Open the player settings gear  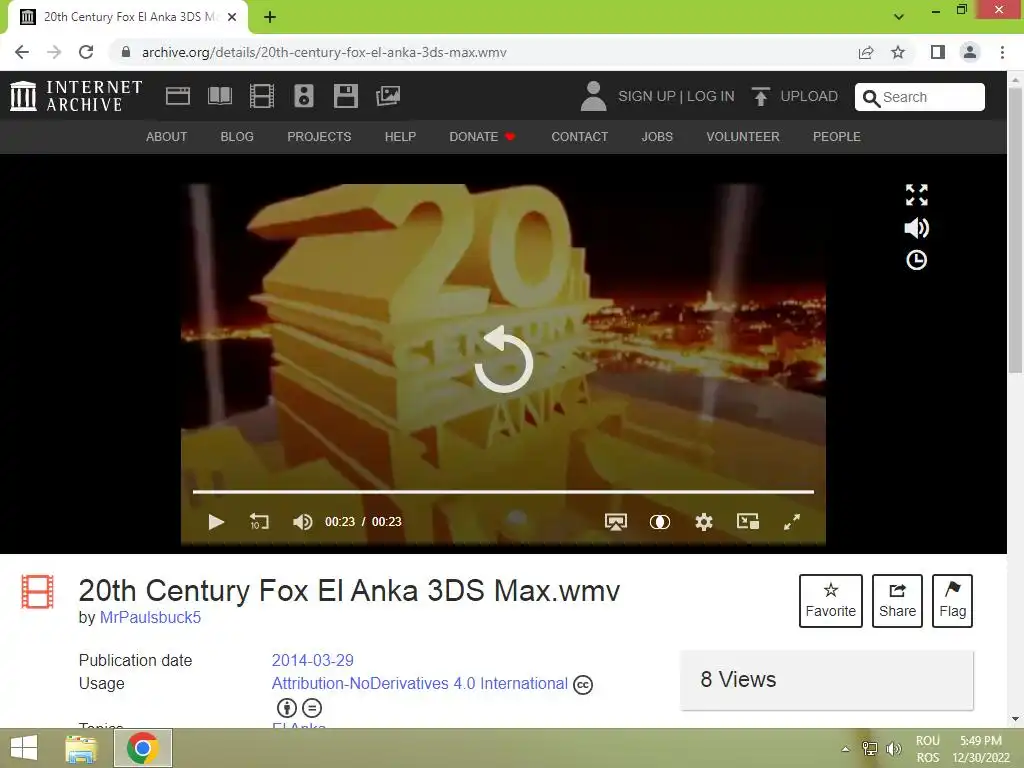pos(704,522)
